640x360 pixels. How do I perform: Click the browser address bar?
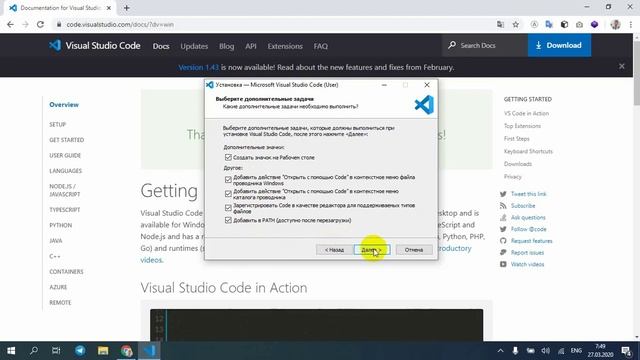pyautogui.click(x=273, y=24)
